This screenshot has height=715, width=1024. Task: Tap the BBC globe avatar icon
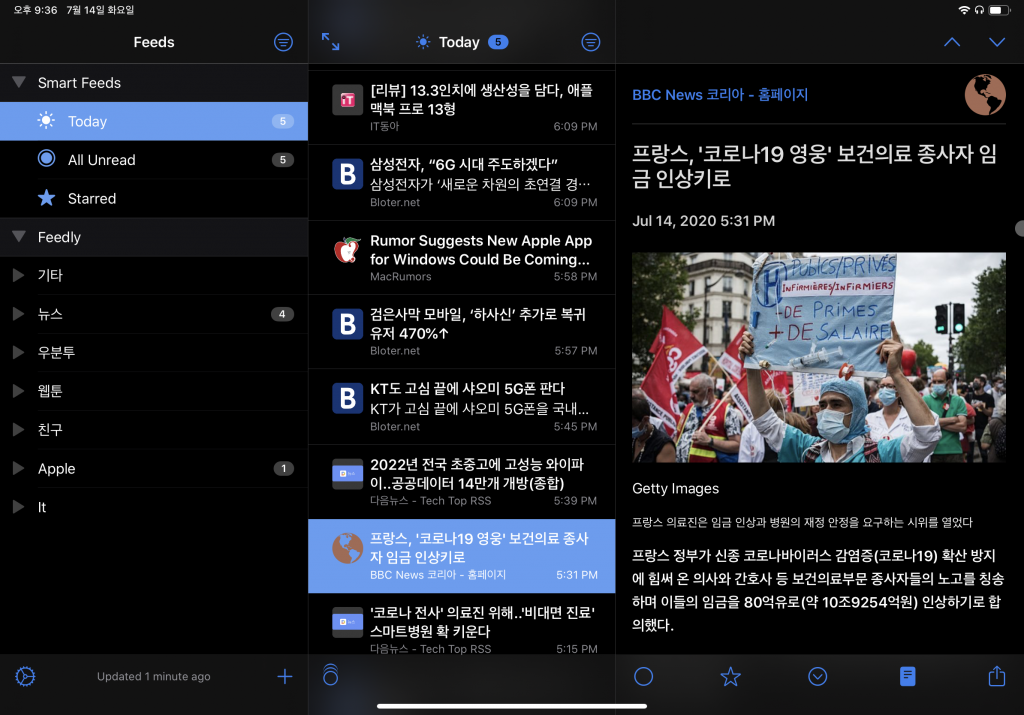(x=985, y=95)
